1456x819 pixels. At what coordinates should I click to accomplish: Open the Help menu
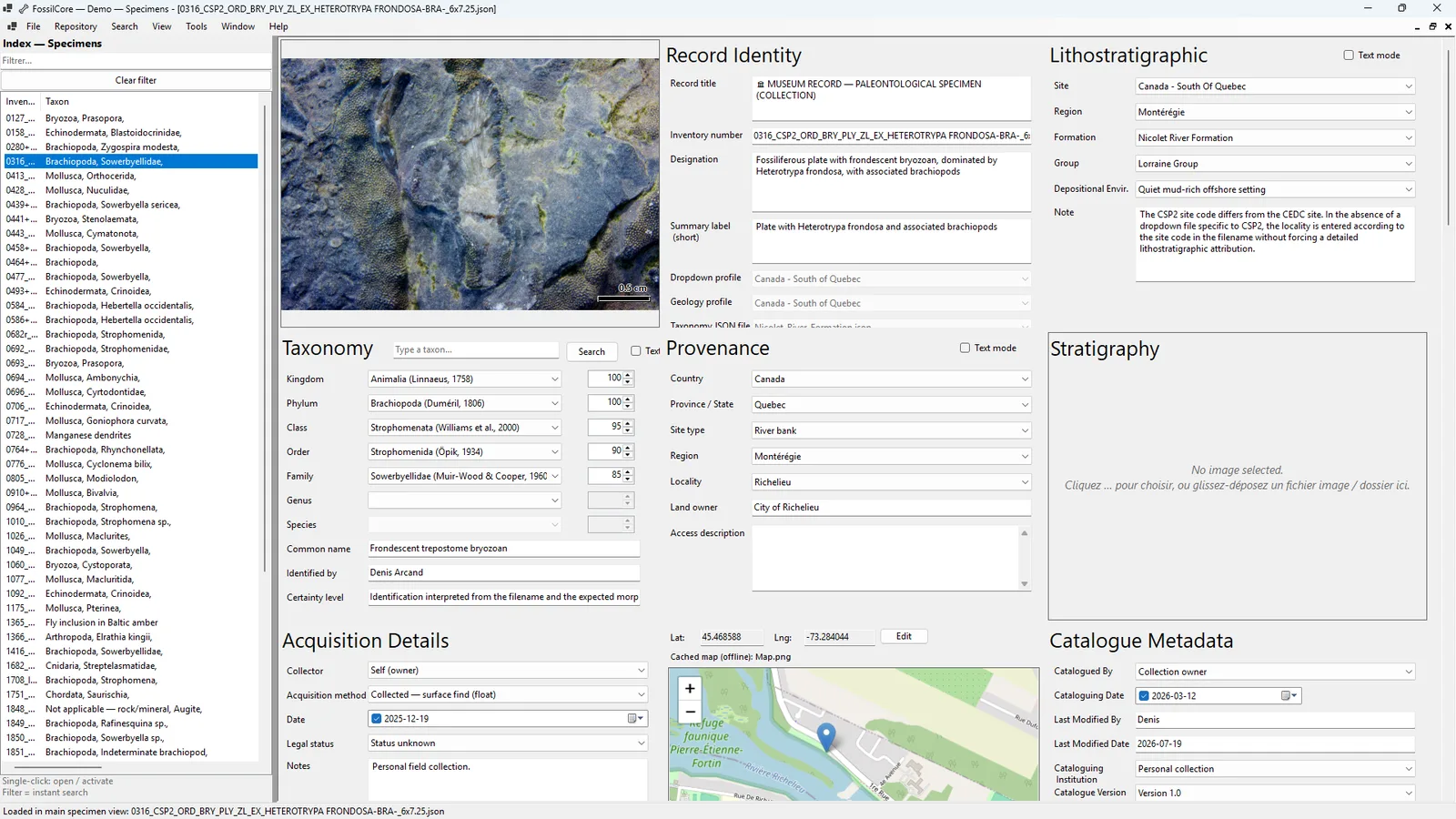pyautogui.click(x=278, y=26)
